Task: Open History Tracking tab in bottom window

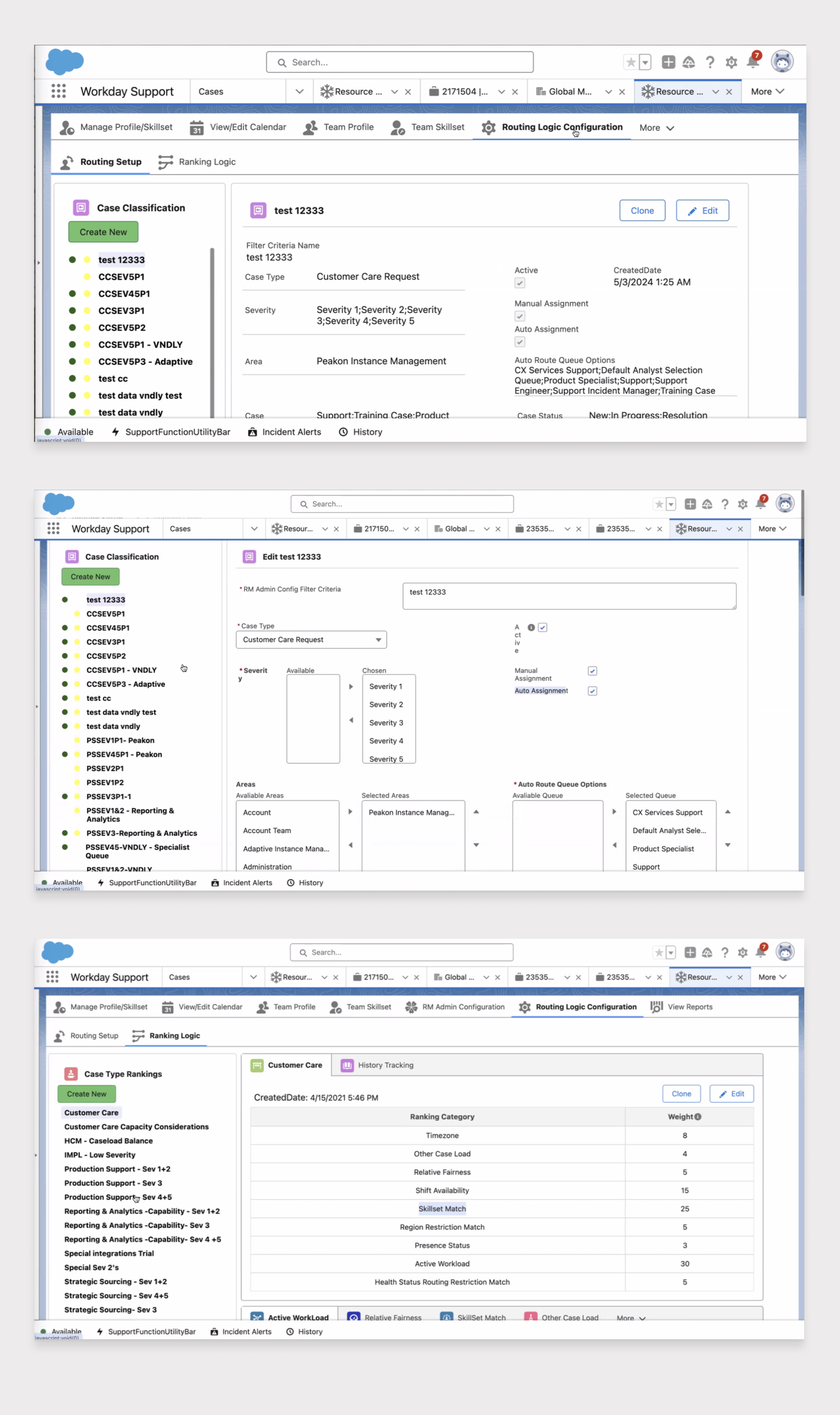Action: 377,1065
